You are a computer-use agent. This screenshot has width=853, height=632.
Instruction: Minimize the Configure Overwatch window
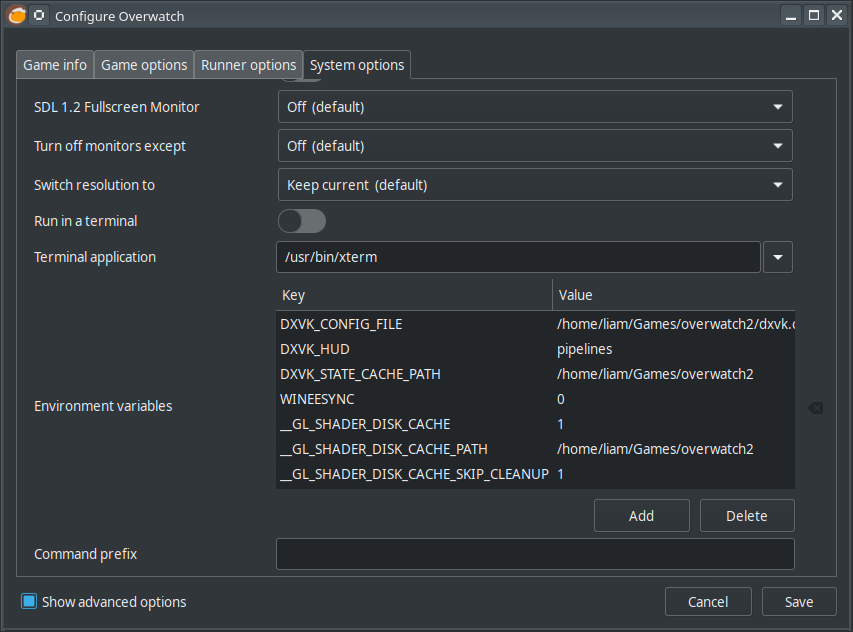791,15
